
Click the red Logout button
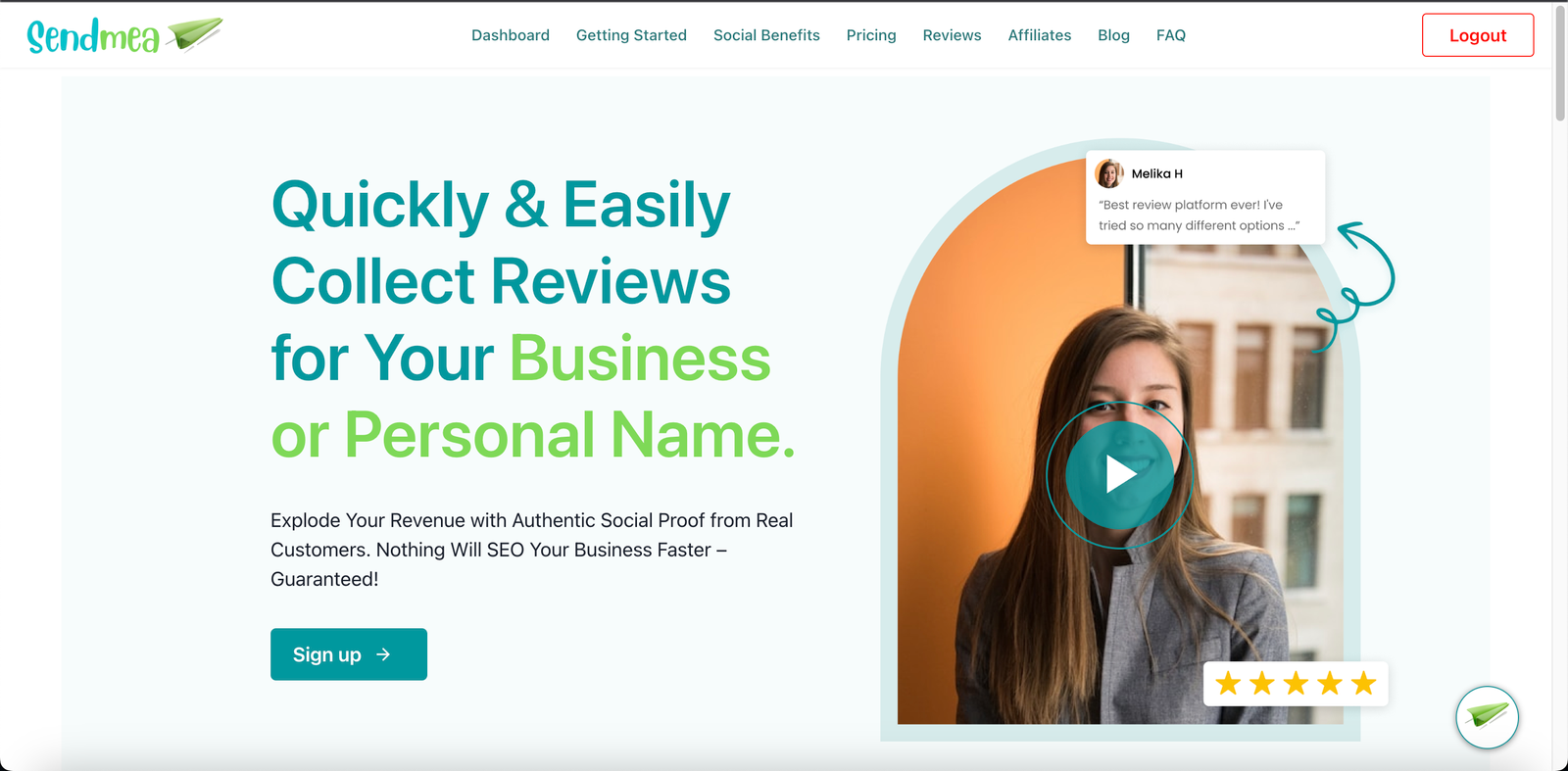[1478, 35]
